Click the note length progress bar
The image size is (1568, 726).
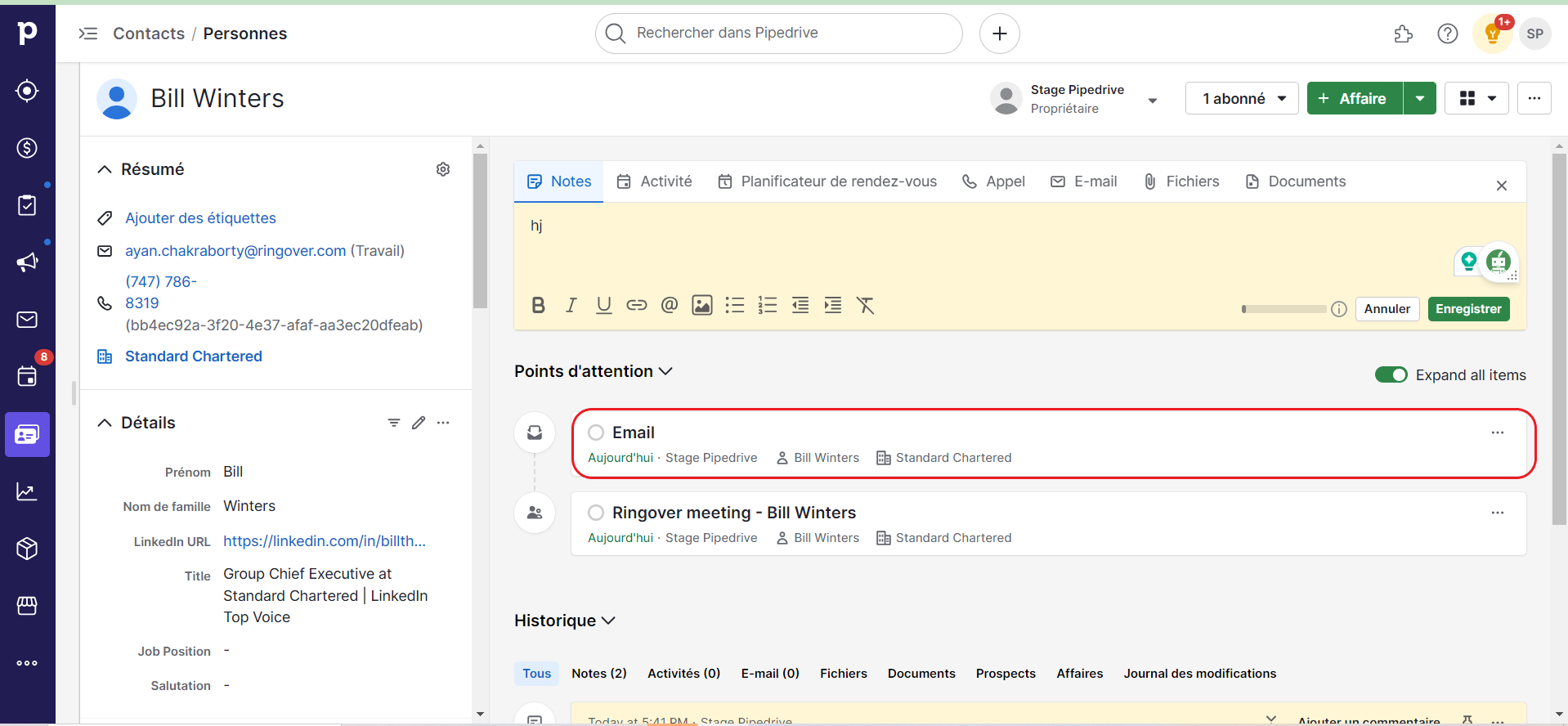1284,309
